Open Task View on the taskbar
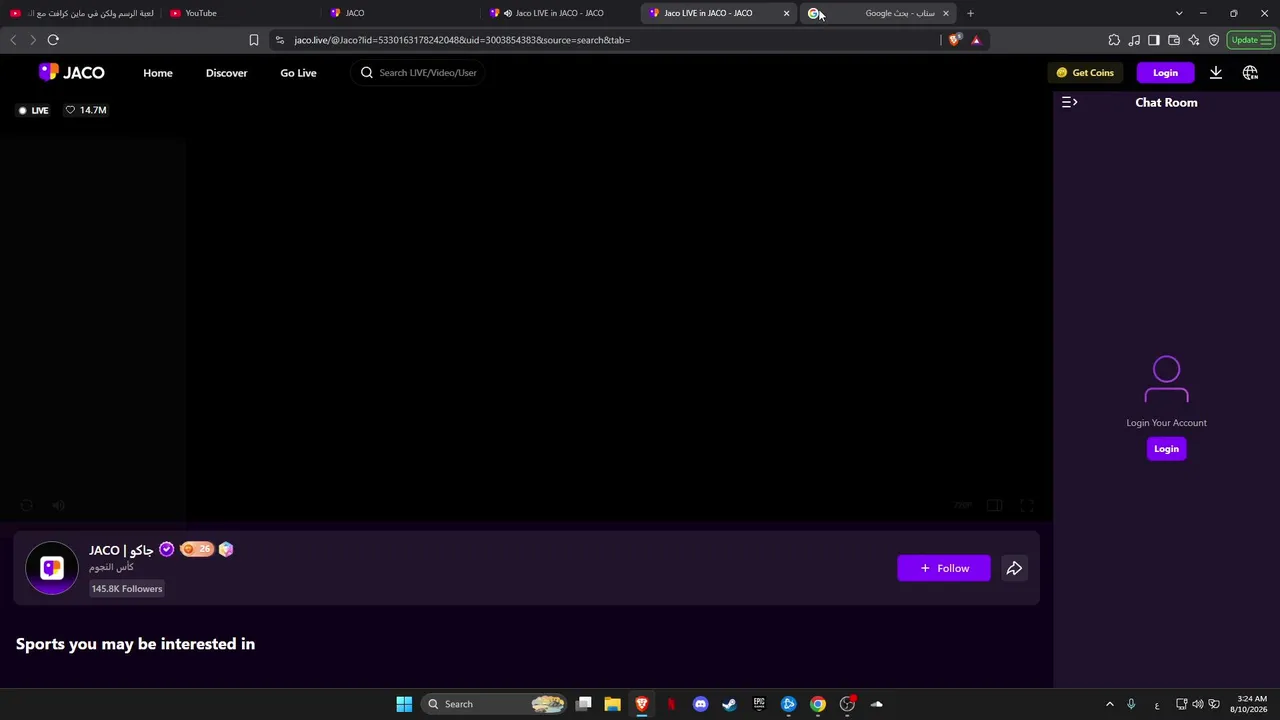Image resolution: width=1280 pixels, height=720 pixels. 584,704
